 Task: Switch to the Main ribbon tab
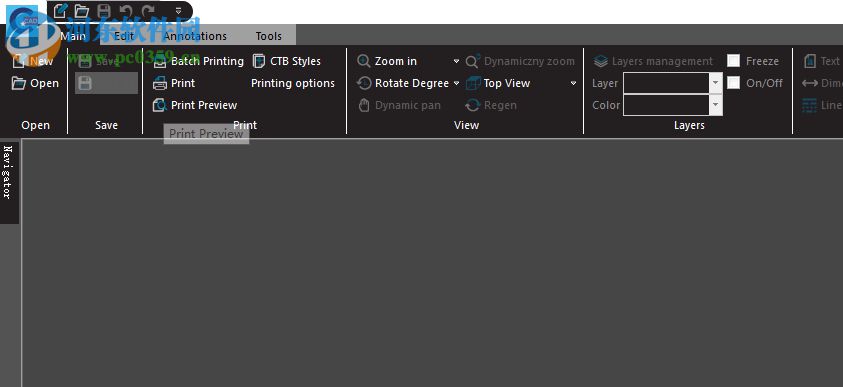(73, 36)
